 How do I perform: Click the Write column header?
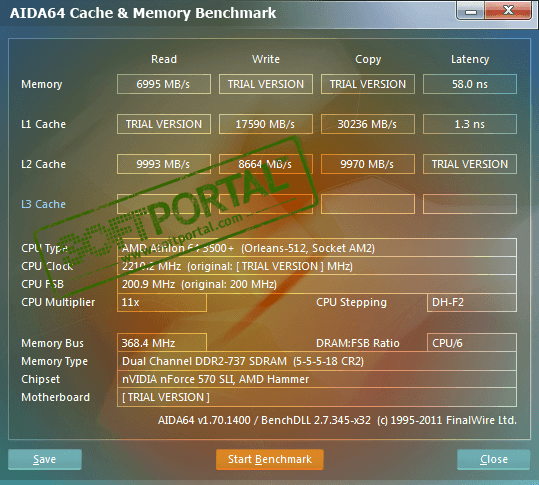(x=266, y=59)
